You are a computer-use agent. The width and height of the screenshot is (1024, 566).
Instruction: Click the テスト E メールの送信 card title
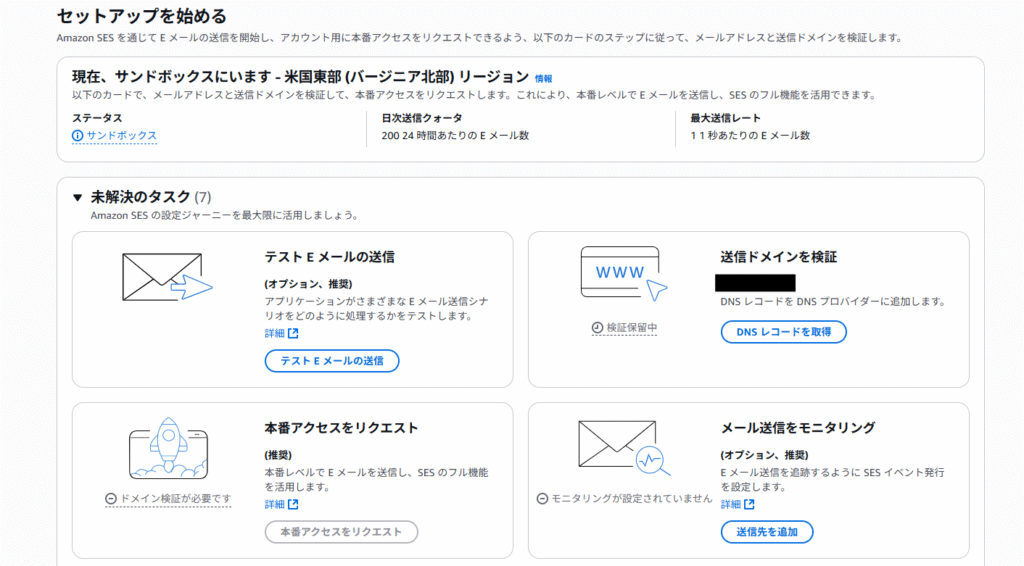click(x=329, y=257)
